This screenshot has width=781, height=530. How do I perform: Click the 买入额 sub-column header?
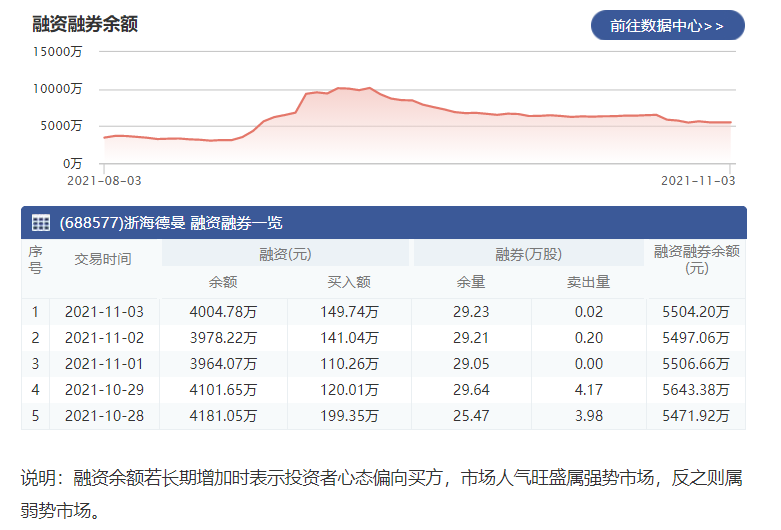click(x=349, y=282)
